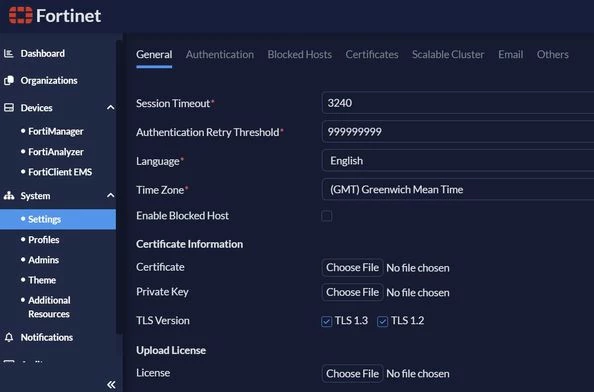Click the sidebar vertical scrollbar
Viewport: 594px width, 392px height.
click(119, 186)
